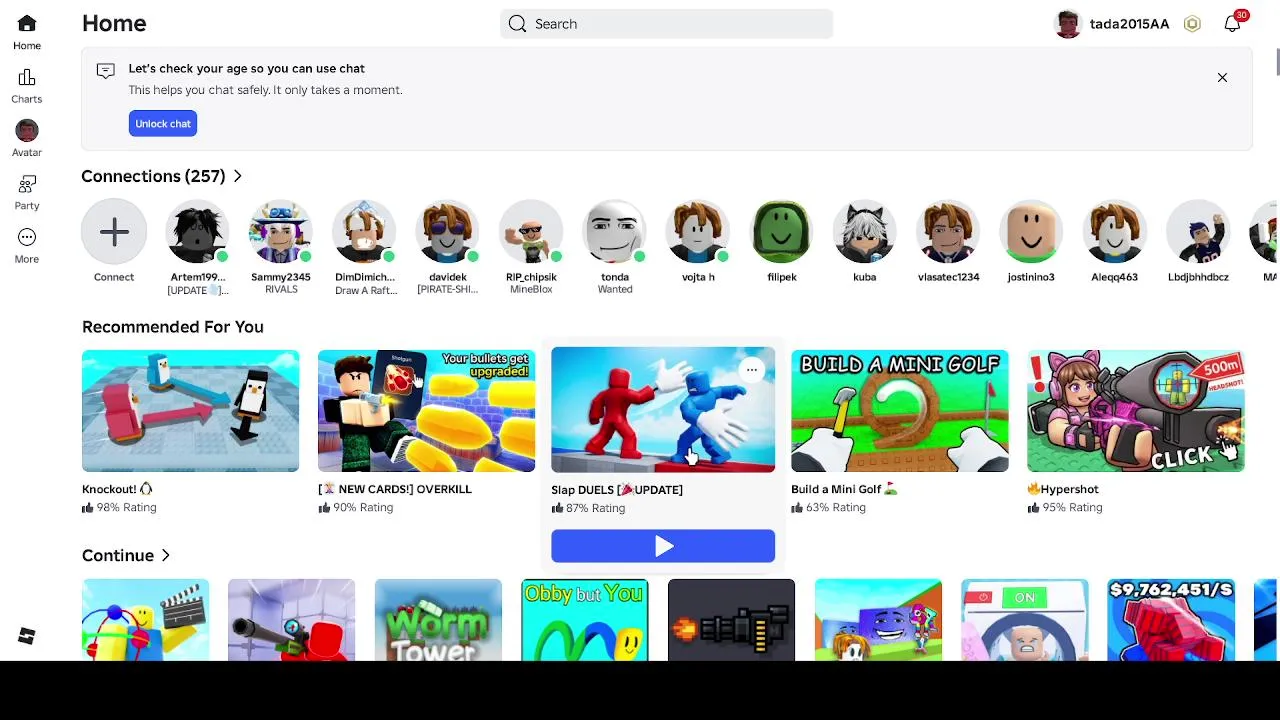Open the three-dot menu on Slap DUELS
The width and height of the screenshot is (1280, 720).
(752, 370)
